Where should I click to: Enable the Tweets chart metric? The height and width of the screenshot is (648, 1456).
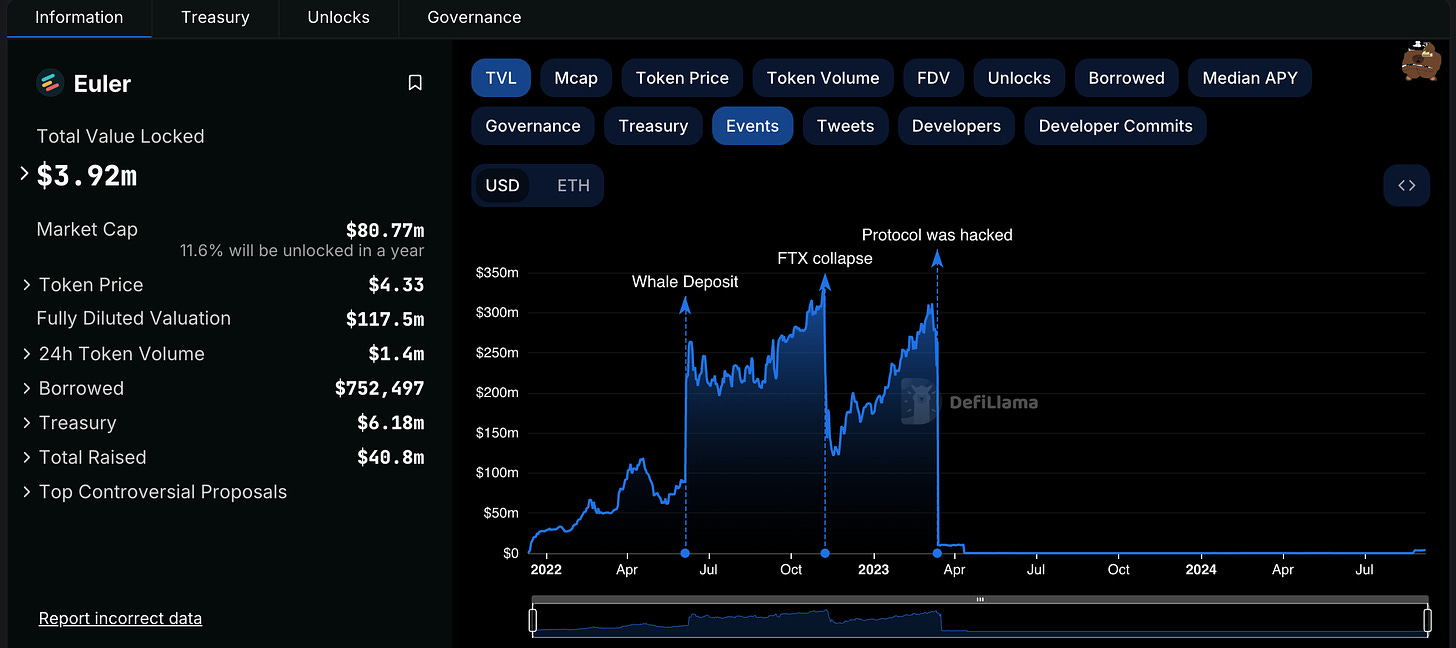coord(845,126)
